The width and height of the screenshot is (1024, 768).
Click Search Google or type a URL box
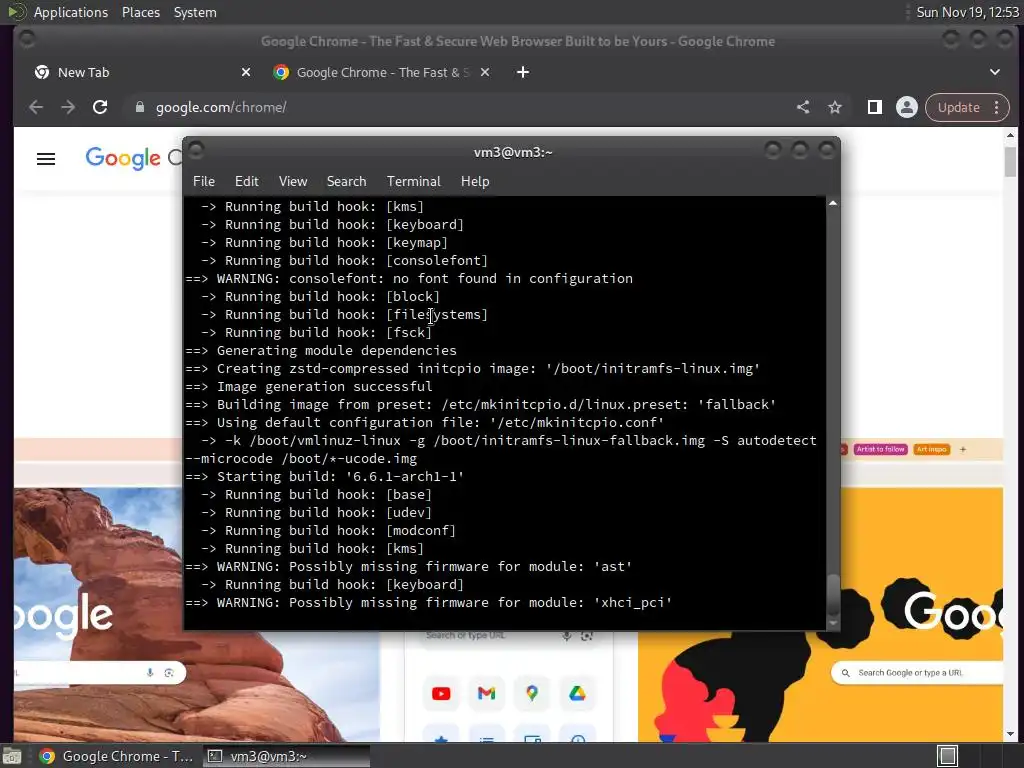tap(917, 673)
